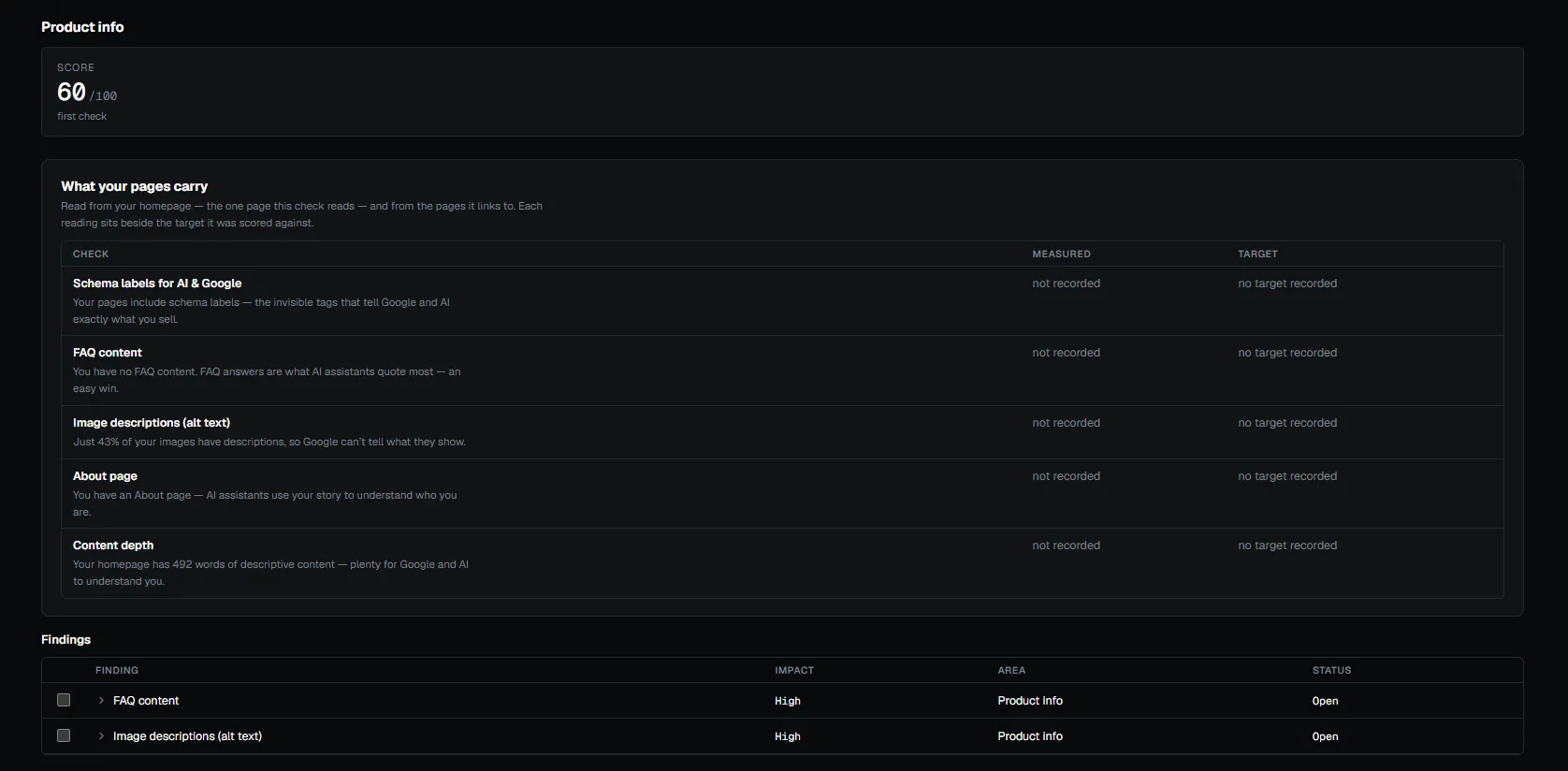Click the 43% images description text
This screenshot has height=771, width=1568.
269,442
